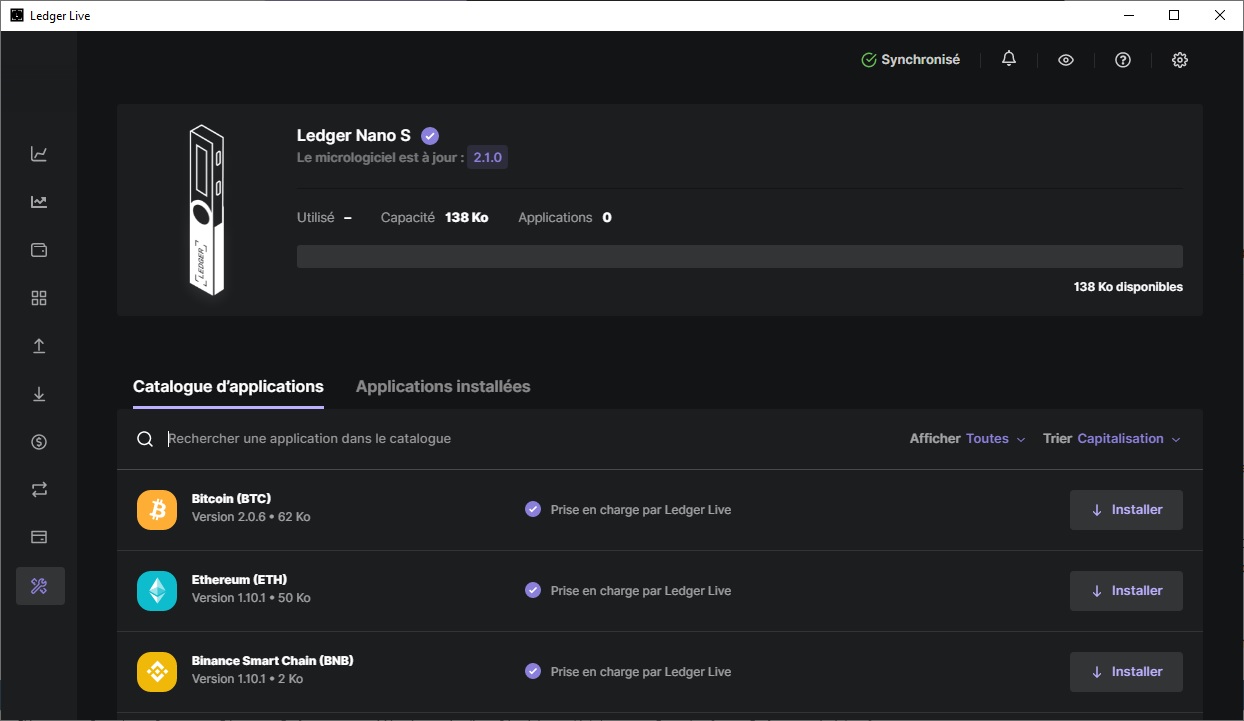This screenshot has height=721, width=1244.
Task: Open the Afficher Toutes filter dropdown
Action: (x=968, y=438)
